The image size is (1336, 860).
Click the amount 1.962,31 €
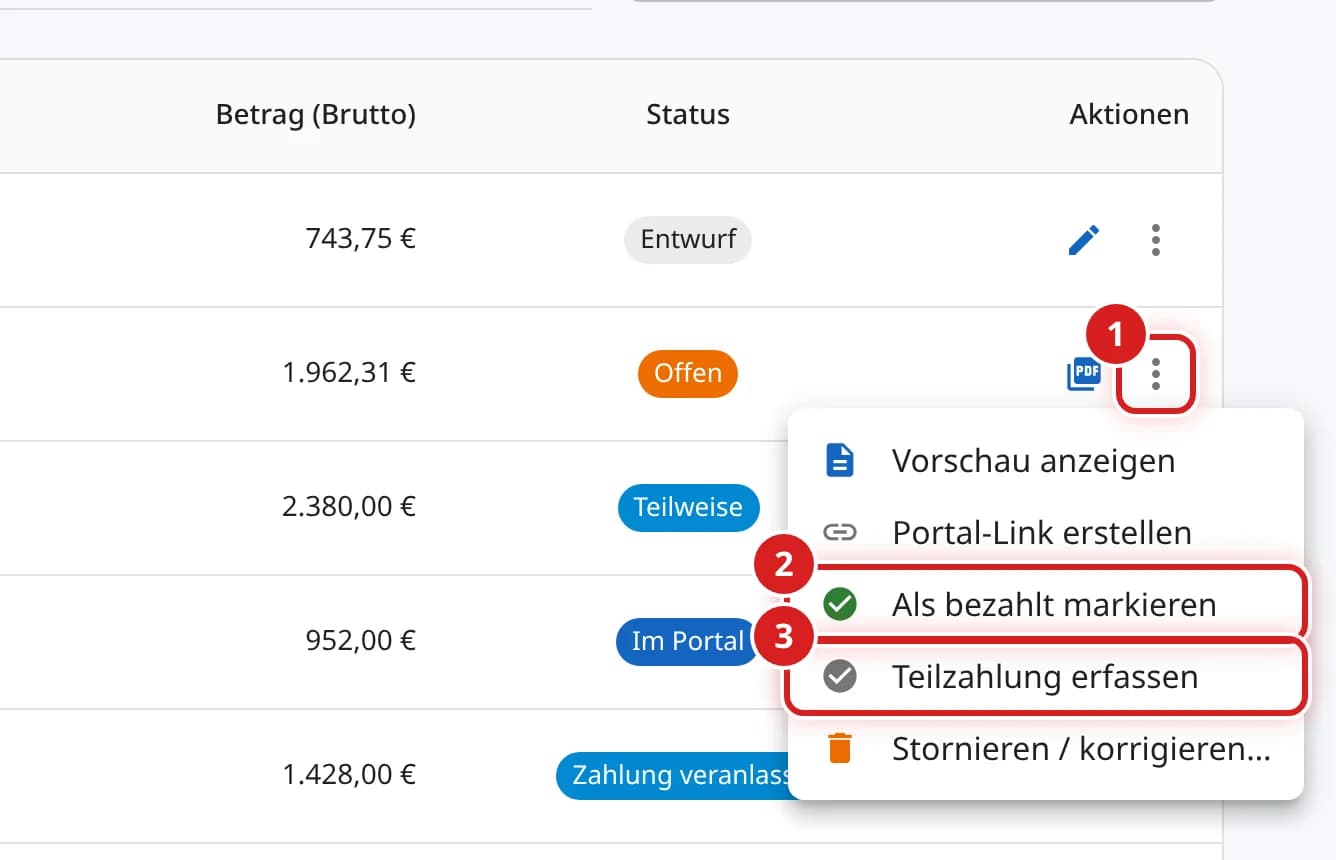pos(349,374)
